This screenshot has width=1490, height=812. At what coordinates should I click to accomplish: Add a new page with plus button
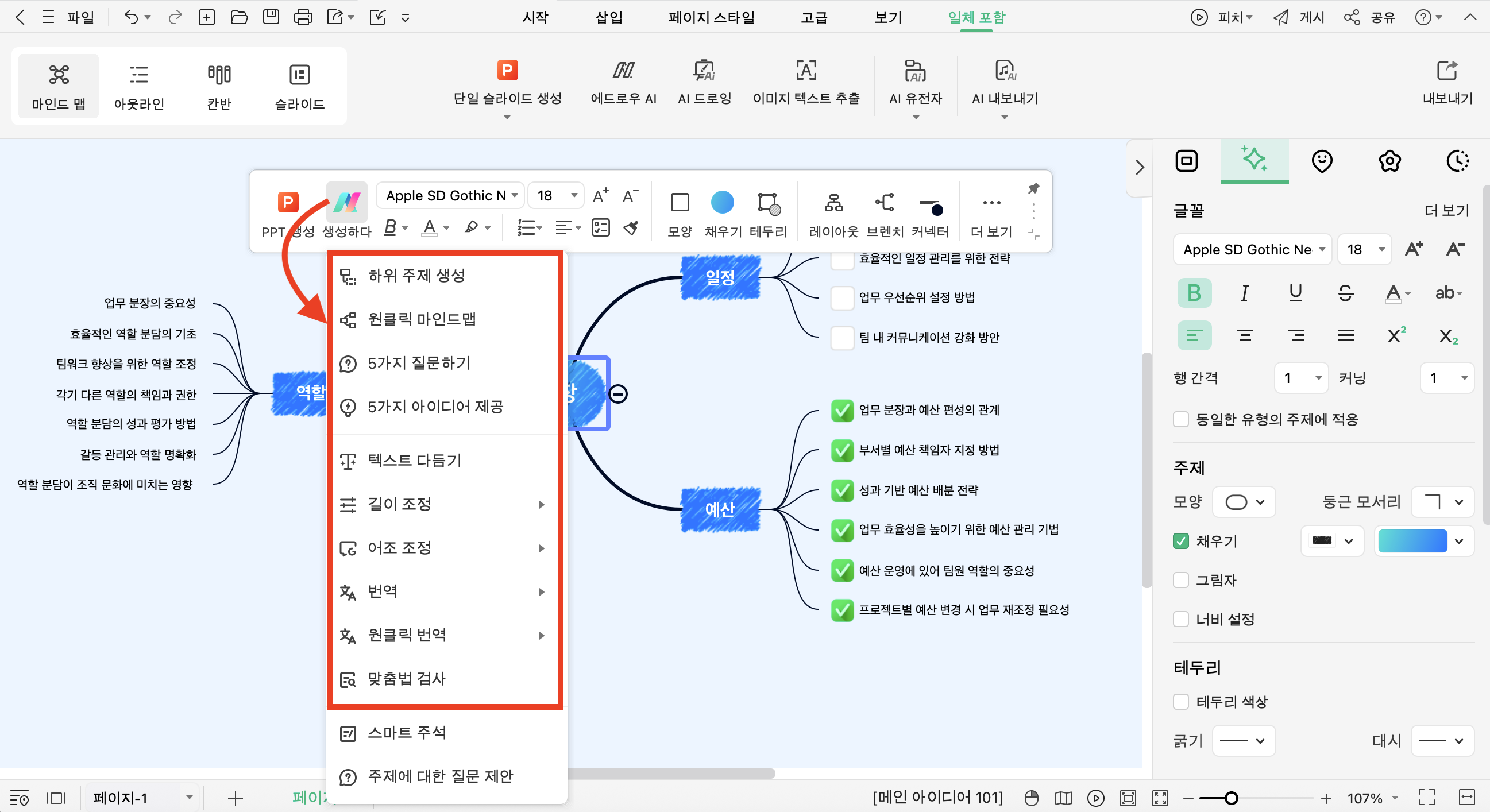[235, 799]
